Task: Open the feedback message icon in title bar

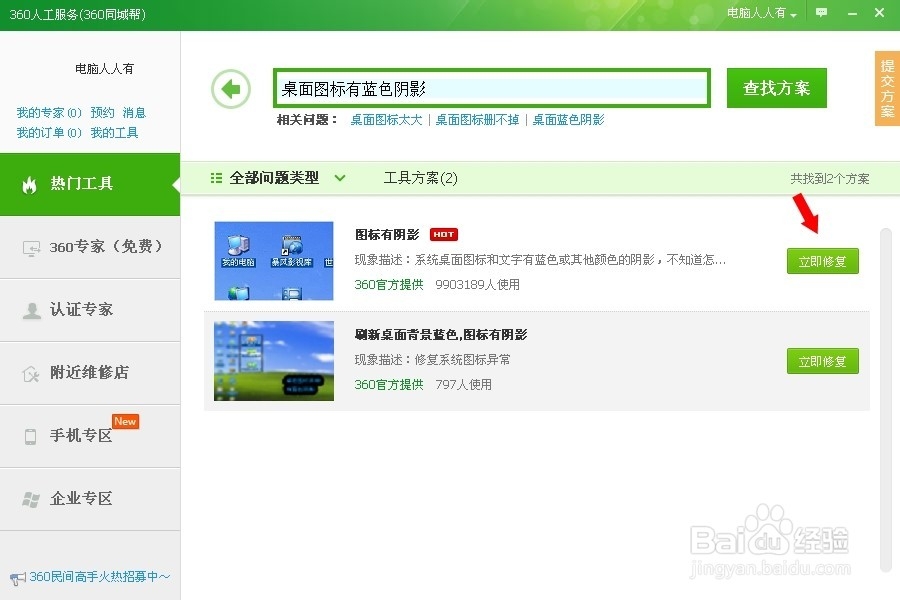Action: tap(821, 13)
